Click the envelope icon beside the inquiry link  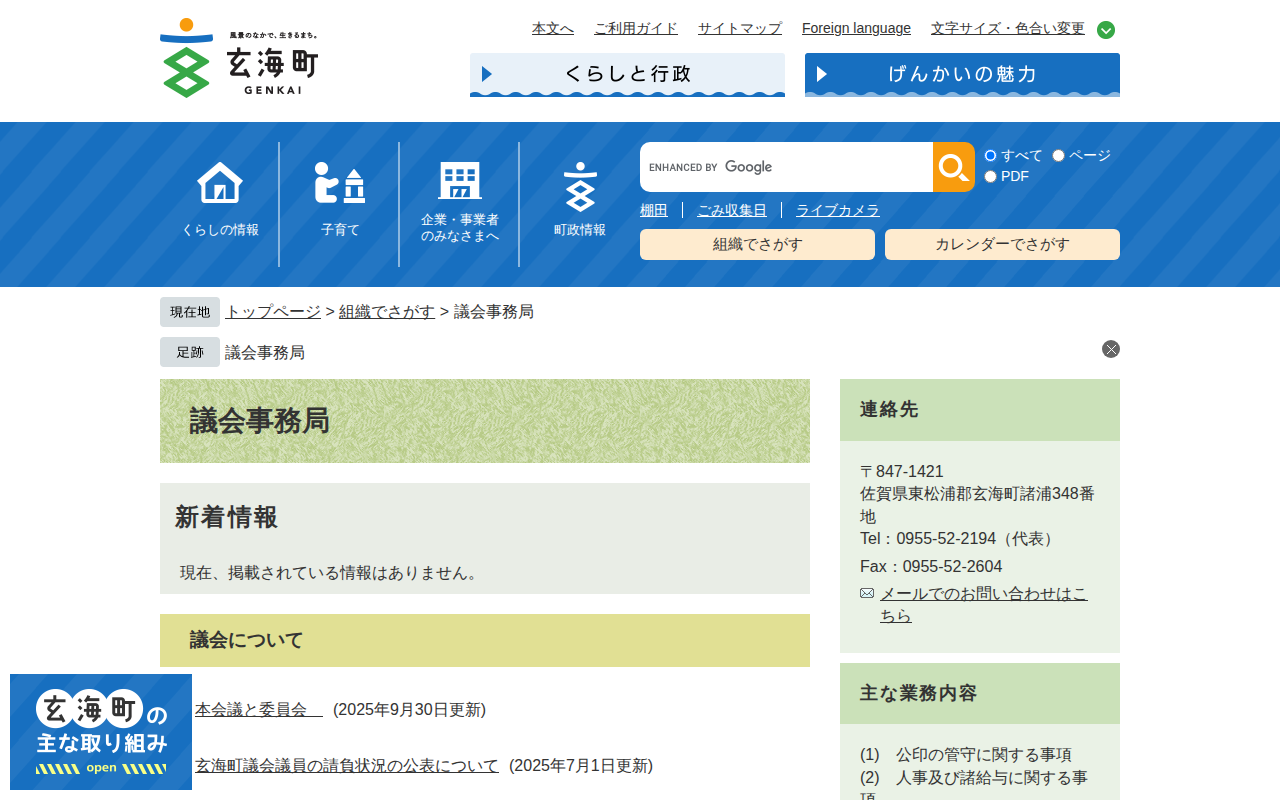tap(866, 592)
